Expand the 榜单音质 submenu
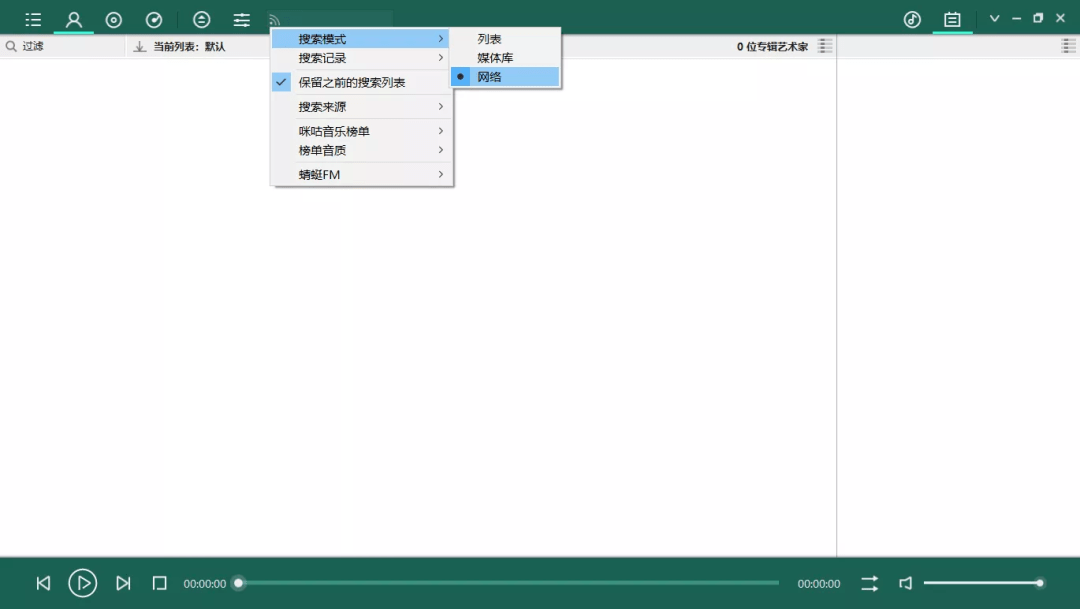 coord(361,150)
